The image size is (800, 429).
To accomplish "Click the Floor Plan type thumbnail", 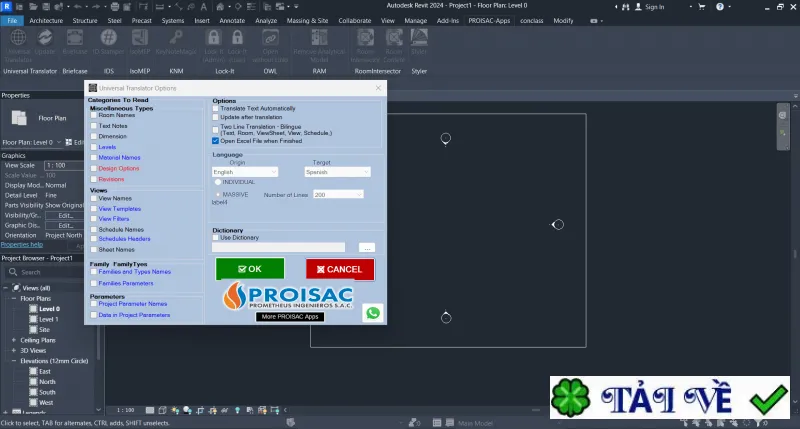I will 19,118.
